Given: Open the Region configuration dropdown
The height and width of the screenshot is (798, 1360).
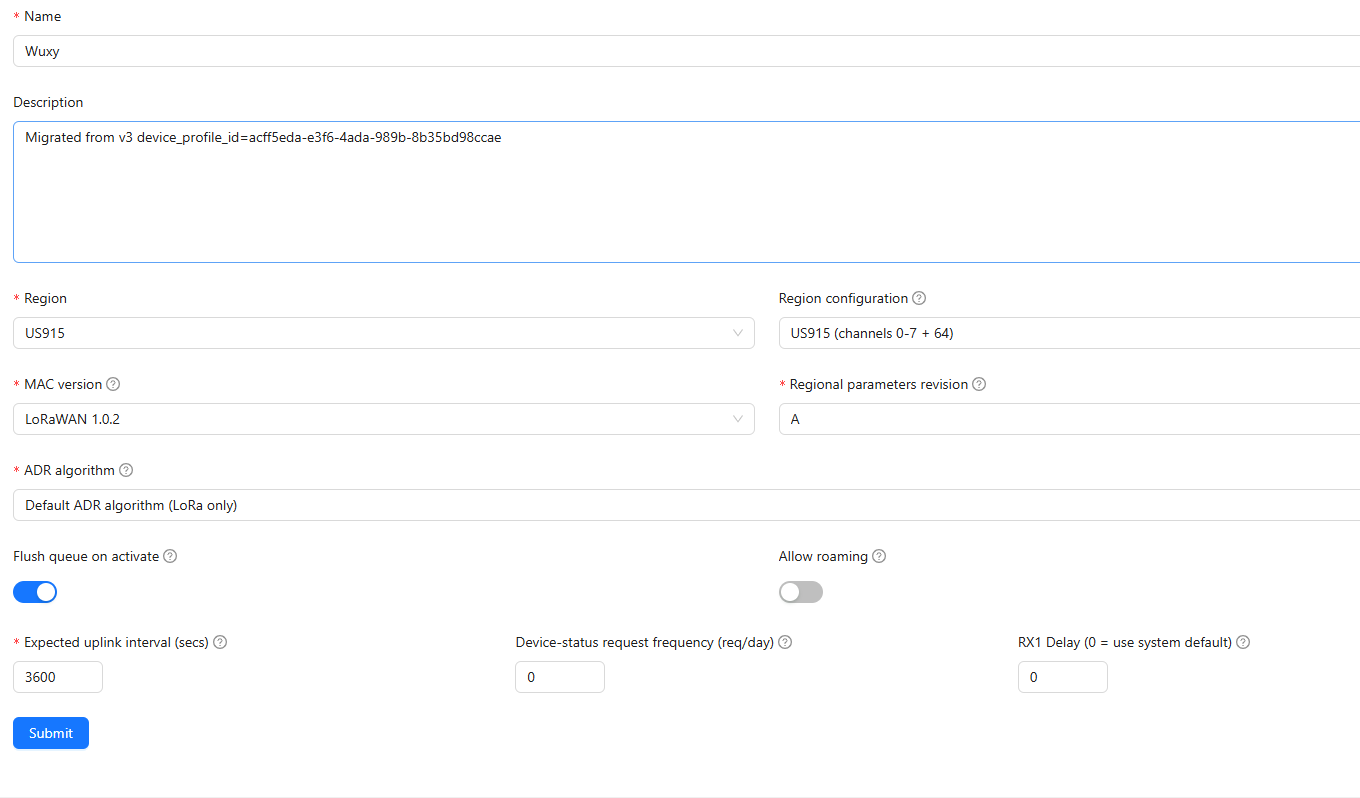Looking at the screenshot, I should pyautogui.click(x=1066, y=333).
